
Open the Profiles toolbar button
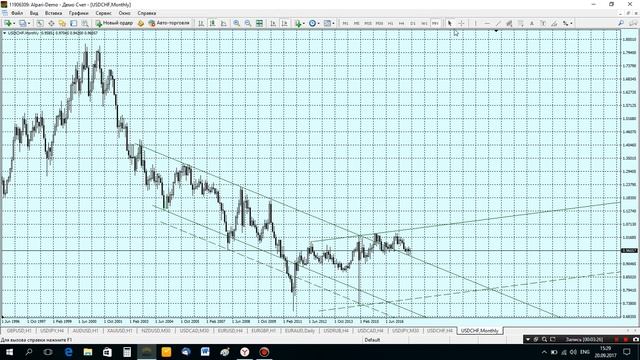click(x=22, y=23)
